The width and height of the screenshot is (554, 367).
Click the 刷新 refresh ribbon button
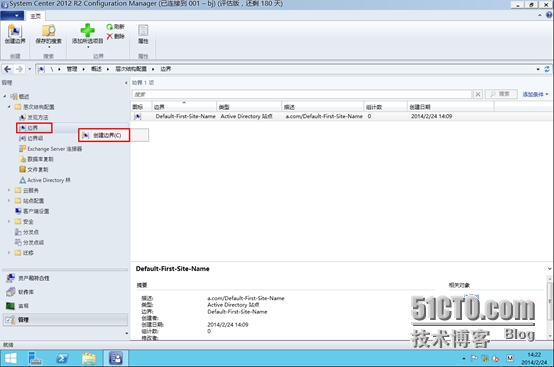pos(116,26)
